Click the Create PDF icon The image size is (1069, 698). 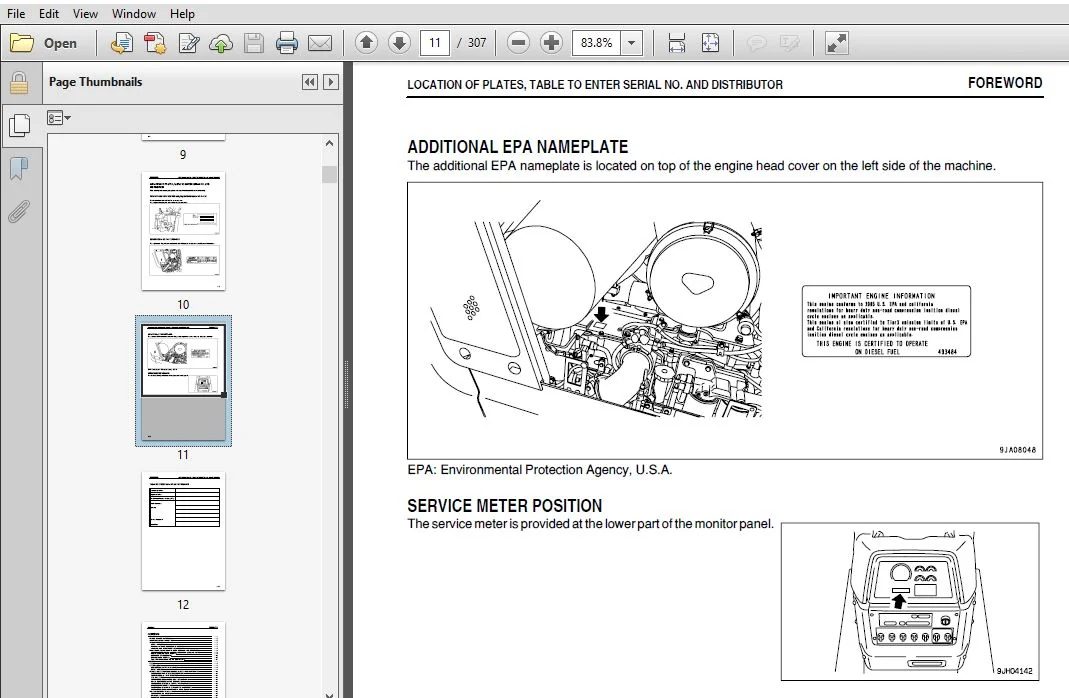coord(155,43)
